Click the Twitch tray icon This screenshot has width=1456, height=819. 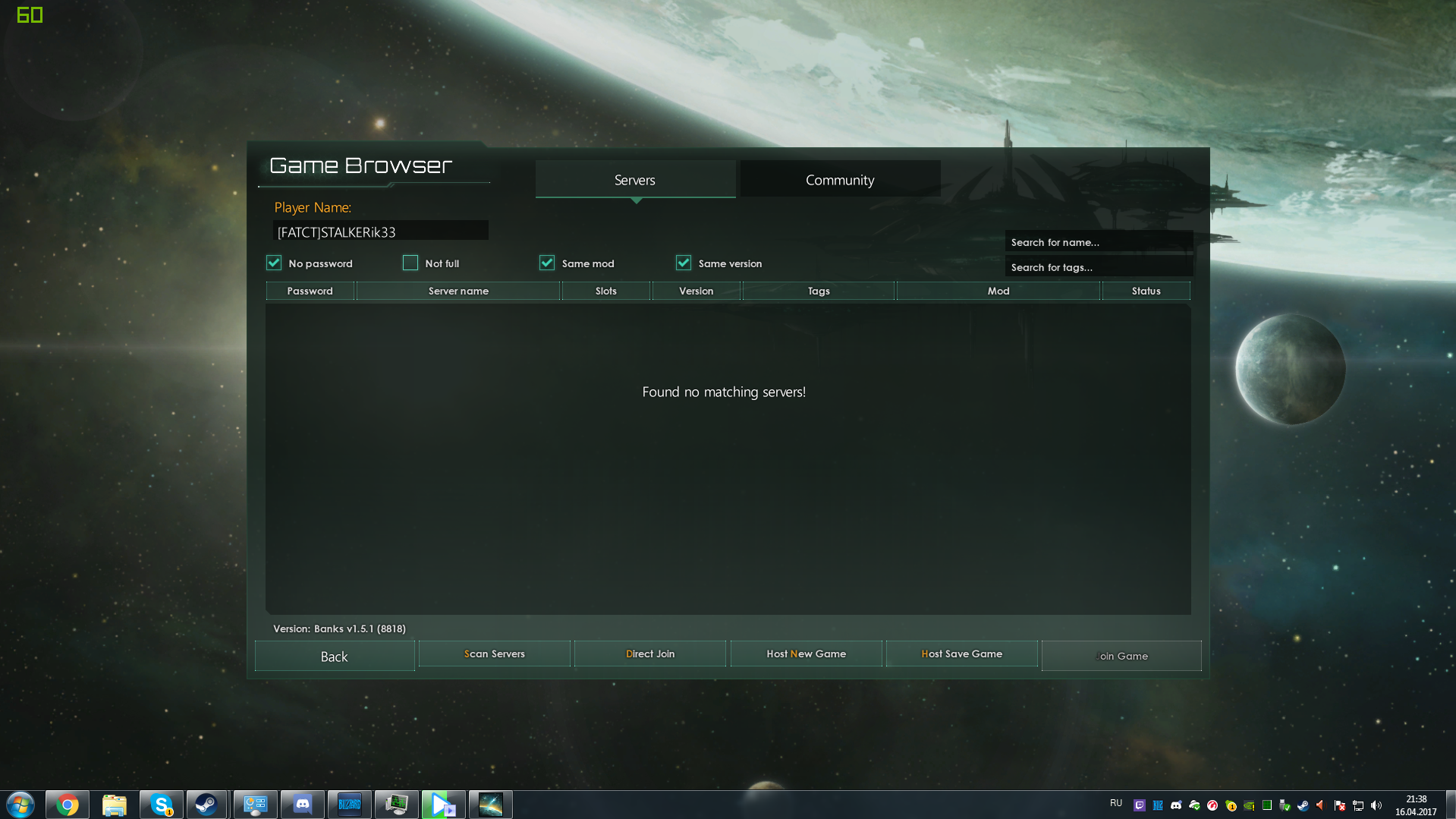pyautogui.click(x=1140, y=805)
